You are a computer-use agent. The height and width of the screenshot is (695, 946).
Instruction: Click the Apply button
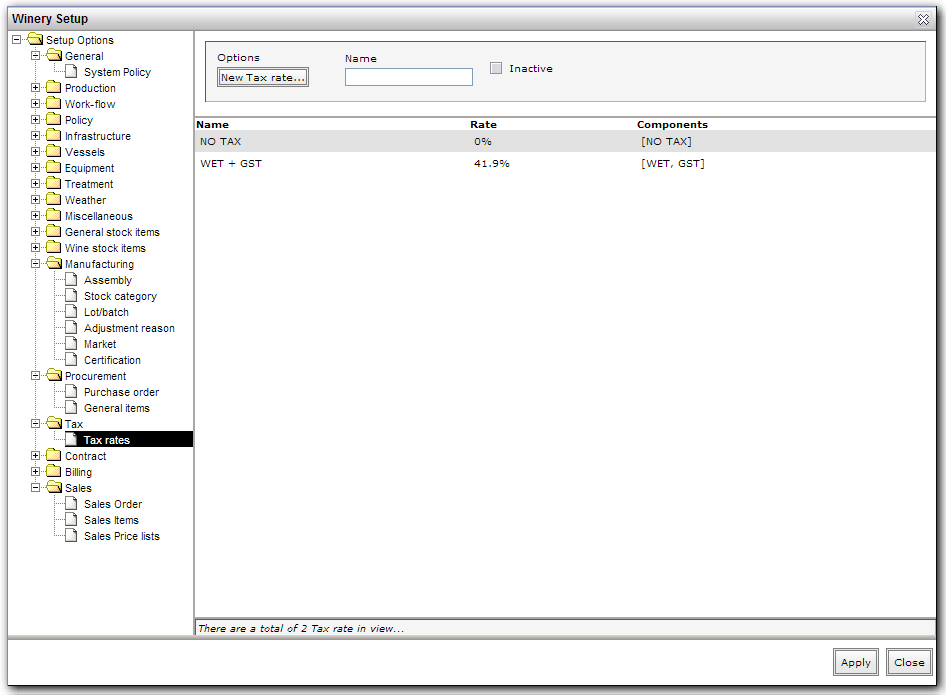[856, 662]
